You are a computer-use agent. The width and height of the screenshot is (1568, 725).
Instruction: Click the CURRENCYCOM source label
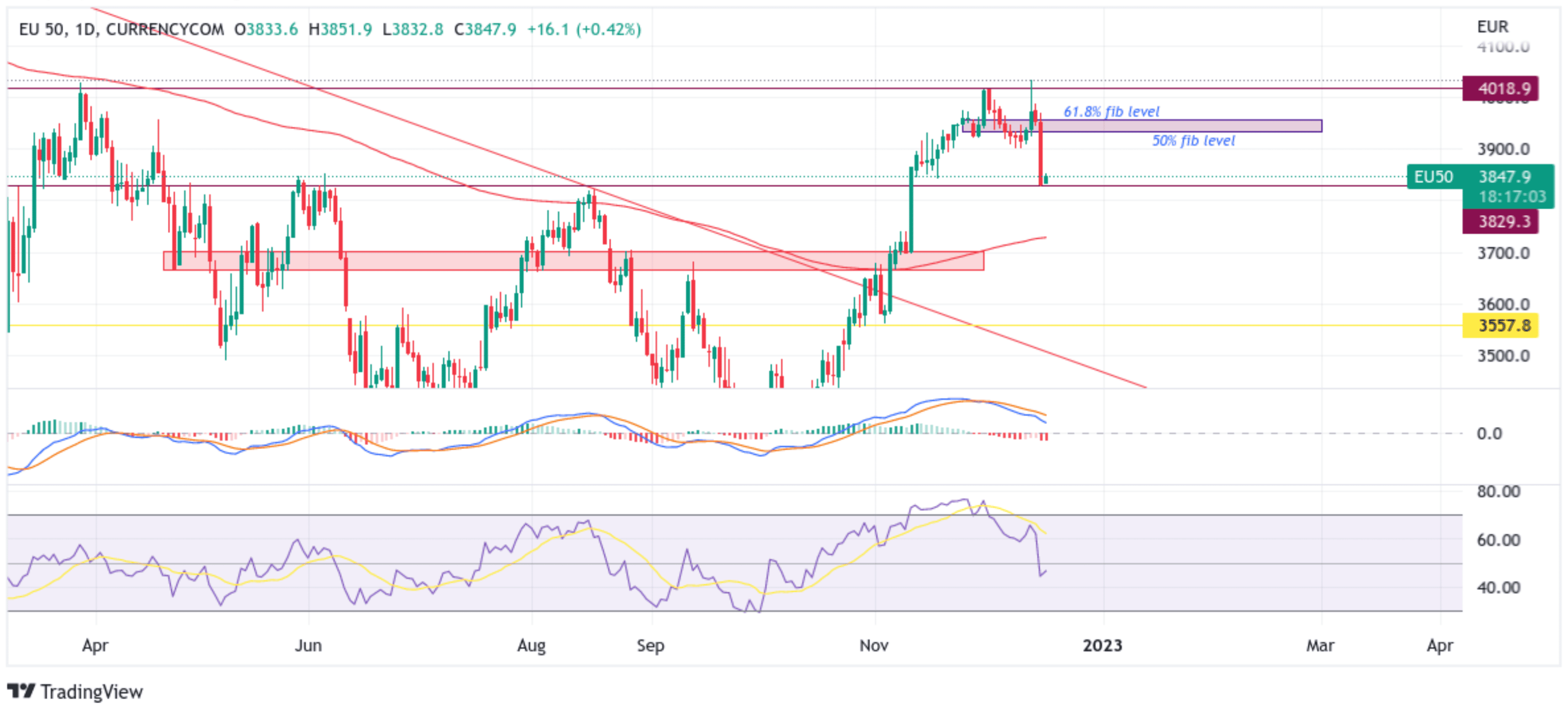[x=165, y=29]
